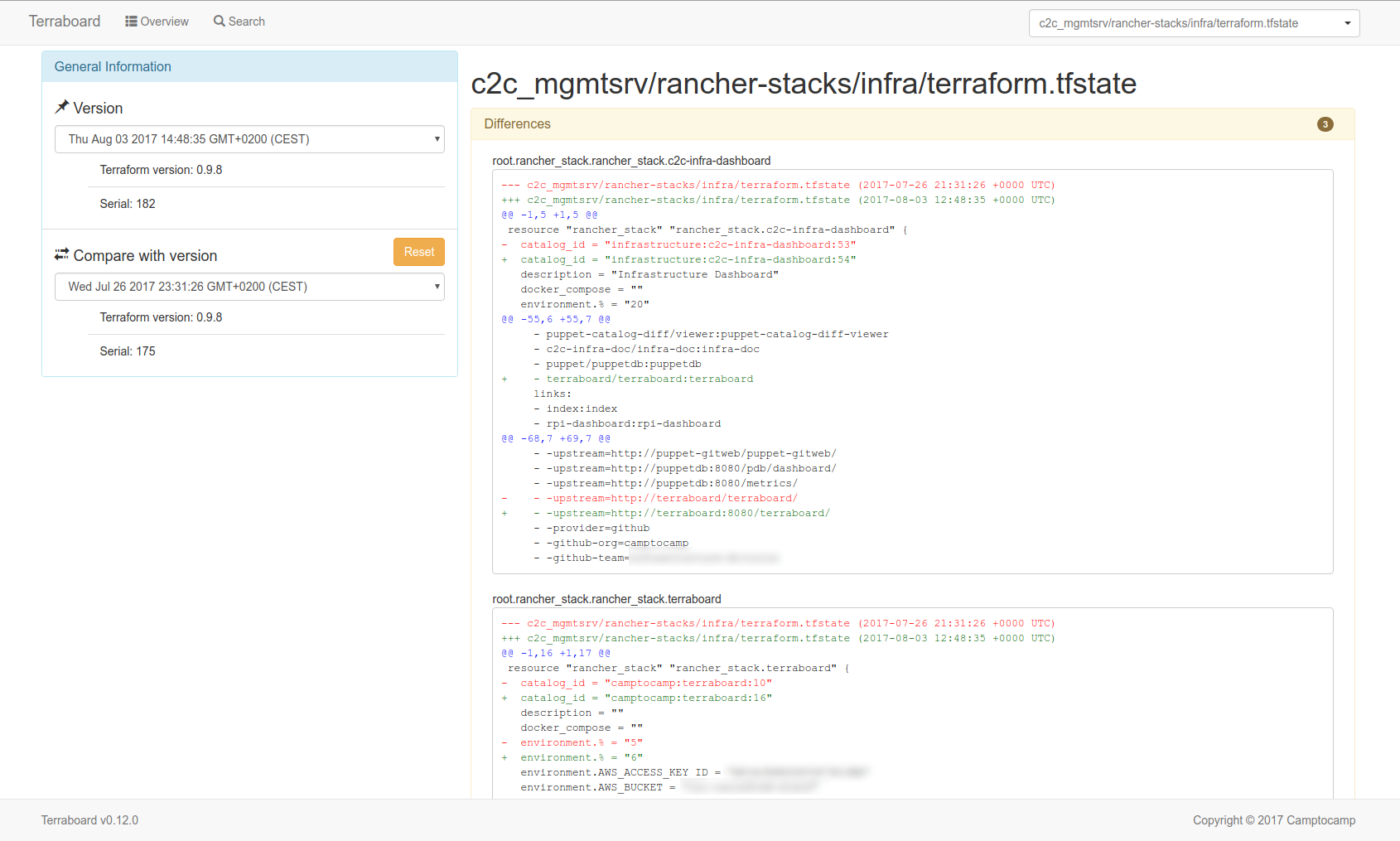Click the '@@ -1,16 +1,17 @@' hunk marker

coord(556,653)
